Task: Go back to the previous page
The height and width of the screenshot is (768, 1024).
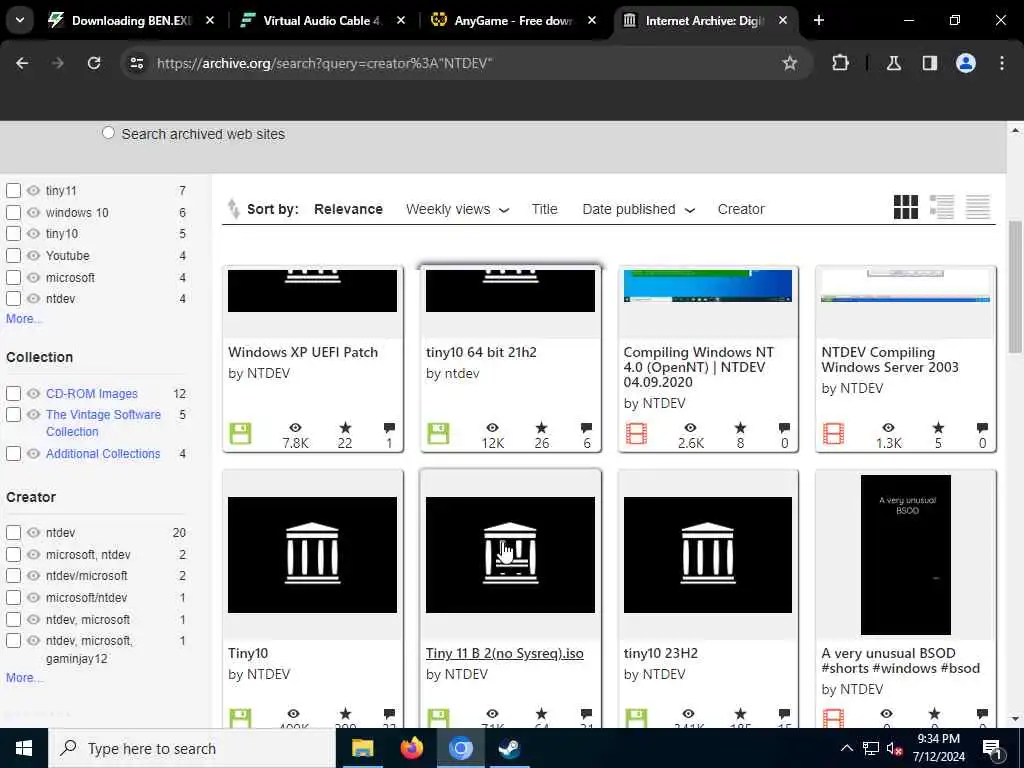Action: (x=22, y=63)
